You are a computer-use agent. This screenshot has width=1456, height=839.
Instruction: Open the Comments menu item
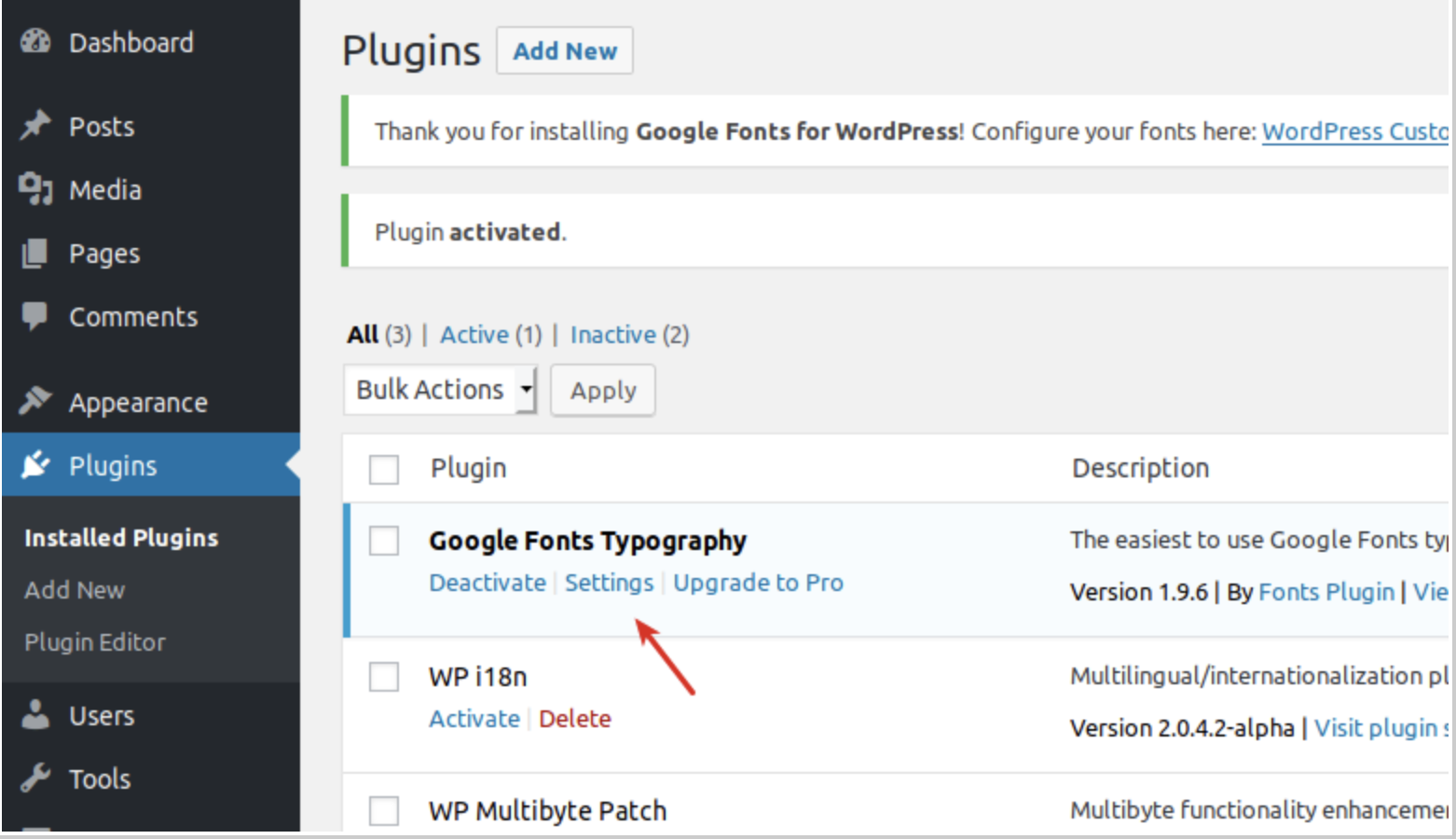click(151, 316)
